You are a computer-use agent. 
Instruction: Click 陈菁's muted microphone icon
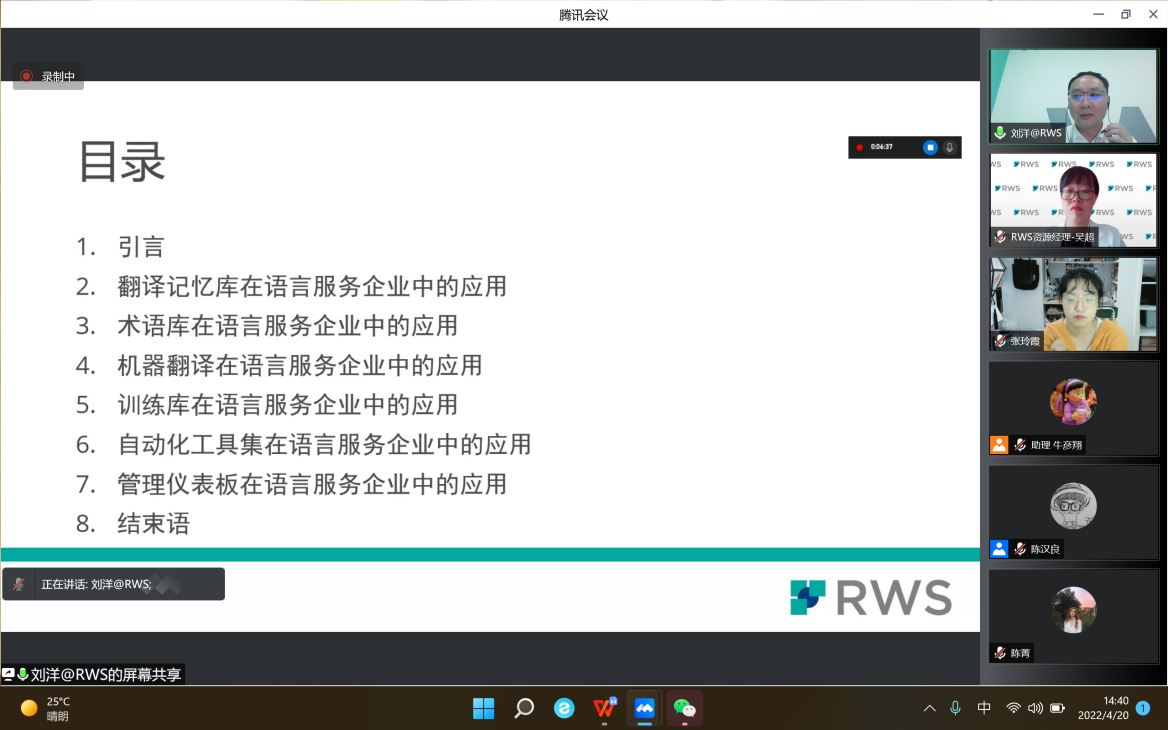click(1000, 653)
